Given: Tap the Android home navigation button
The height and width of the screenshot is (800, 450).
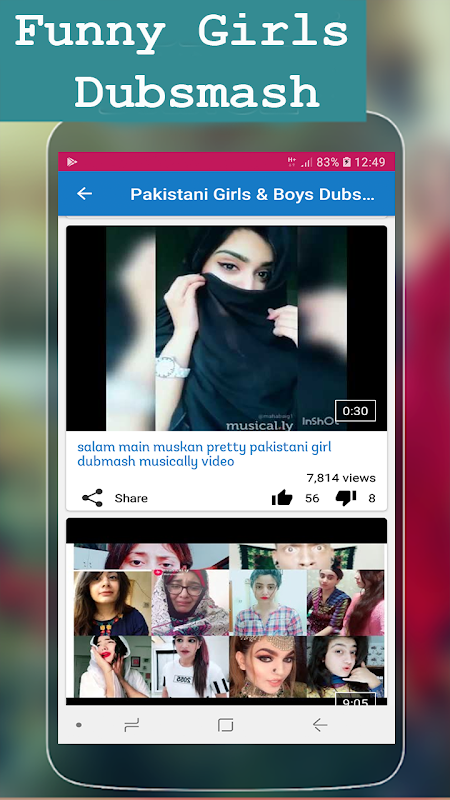Looking at the screenshot, I should click(x=226, y=724).
